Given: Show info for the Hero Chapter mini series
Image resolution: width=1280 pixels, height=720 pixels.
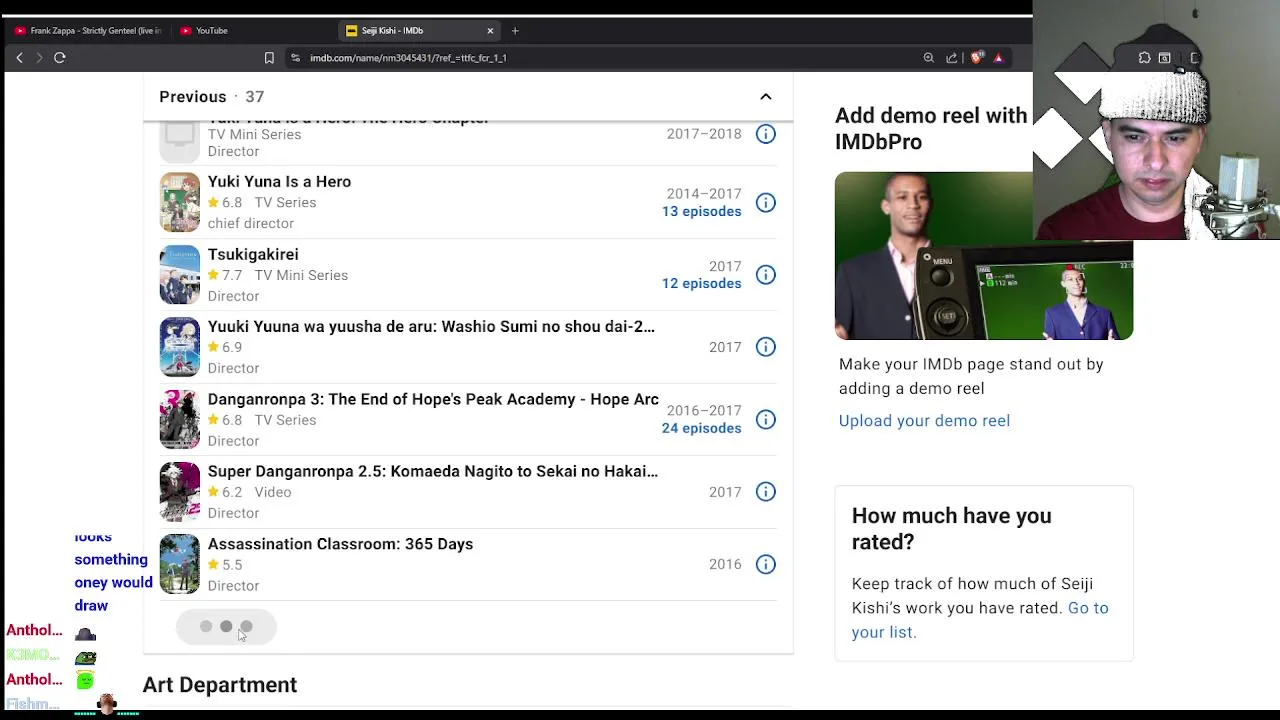Looking at the screenshot, I should [x=766, y=134].
